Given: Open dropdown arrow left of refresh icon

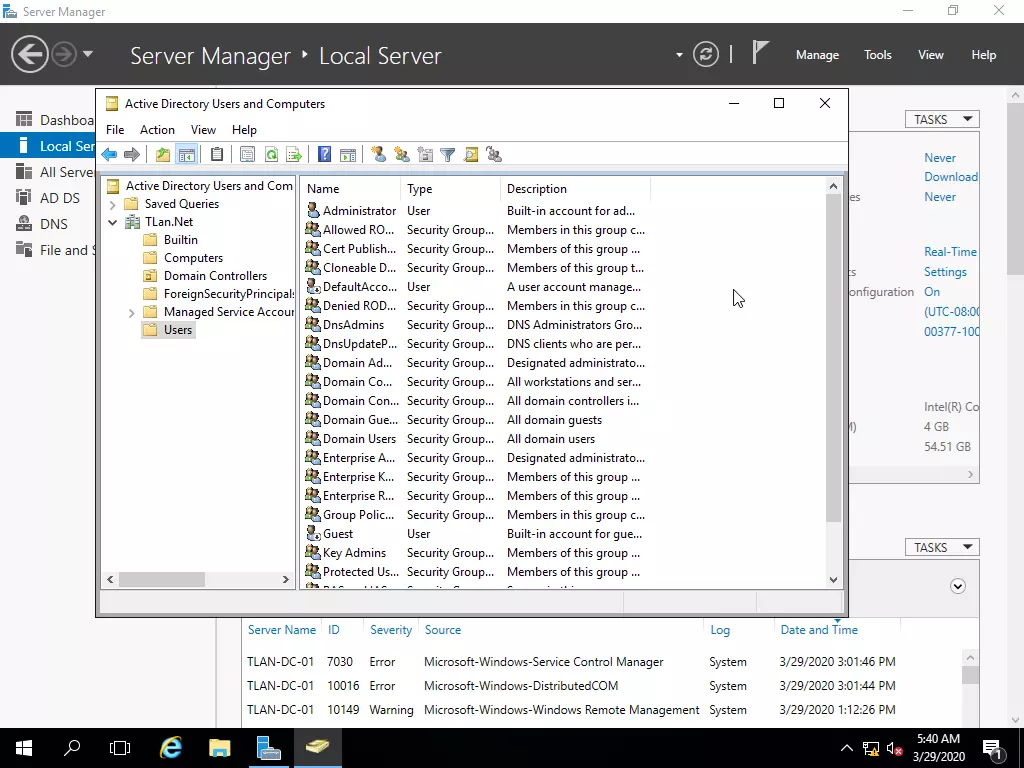Looking at the screenshot, I should click(679, 55).
